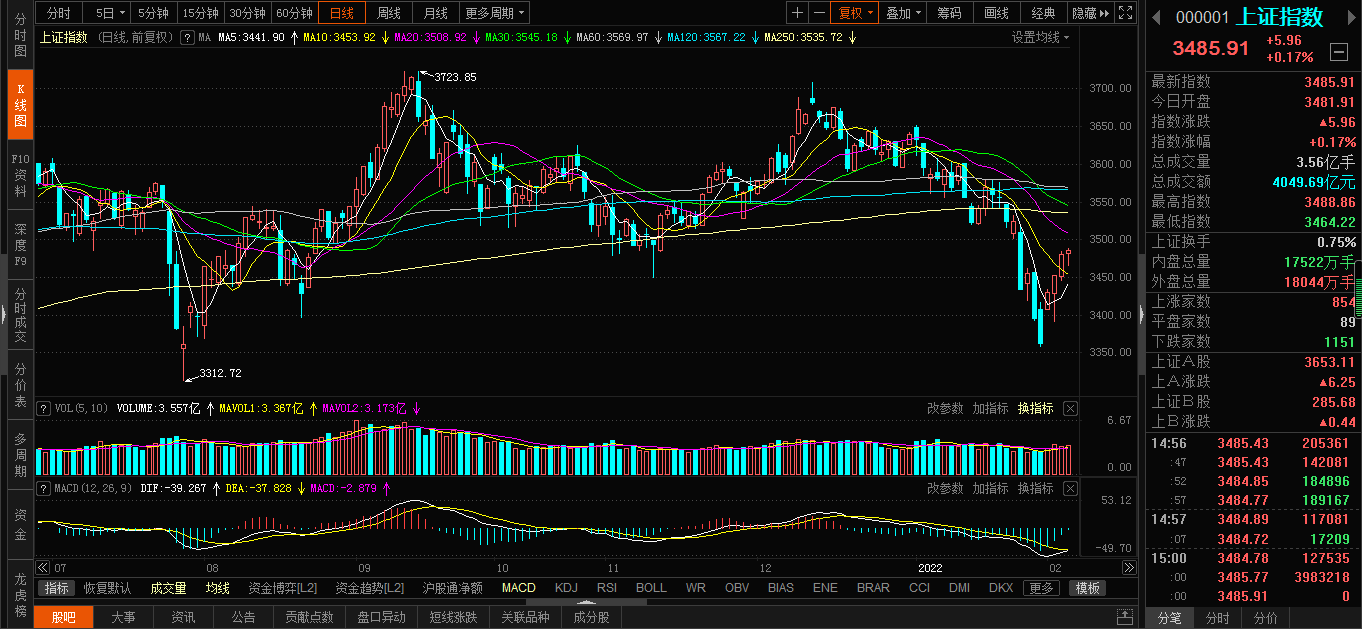Viewport: 1362px width, 629px height.
Task: Select the KDJ indicator
Action: point(566,588)
